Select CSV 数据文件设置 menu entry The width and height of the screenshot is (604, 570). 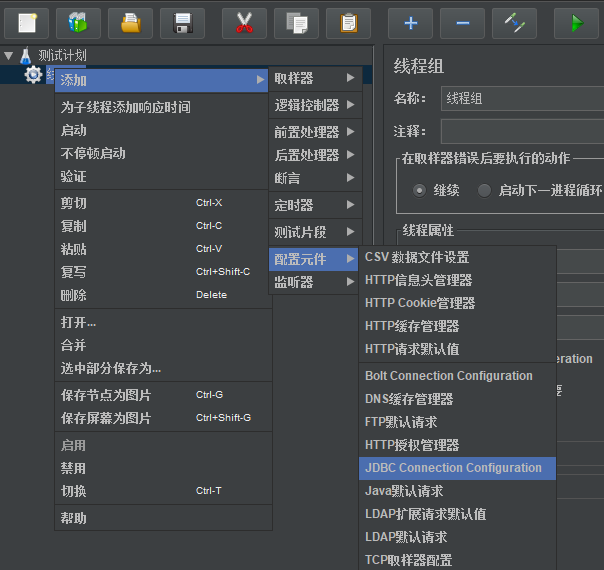point(416,257)
